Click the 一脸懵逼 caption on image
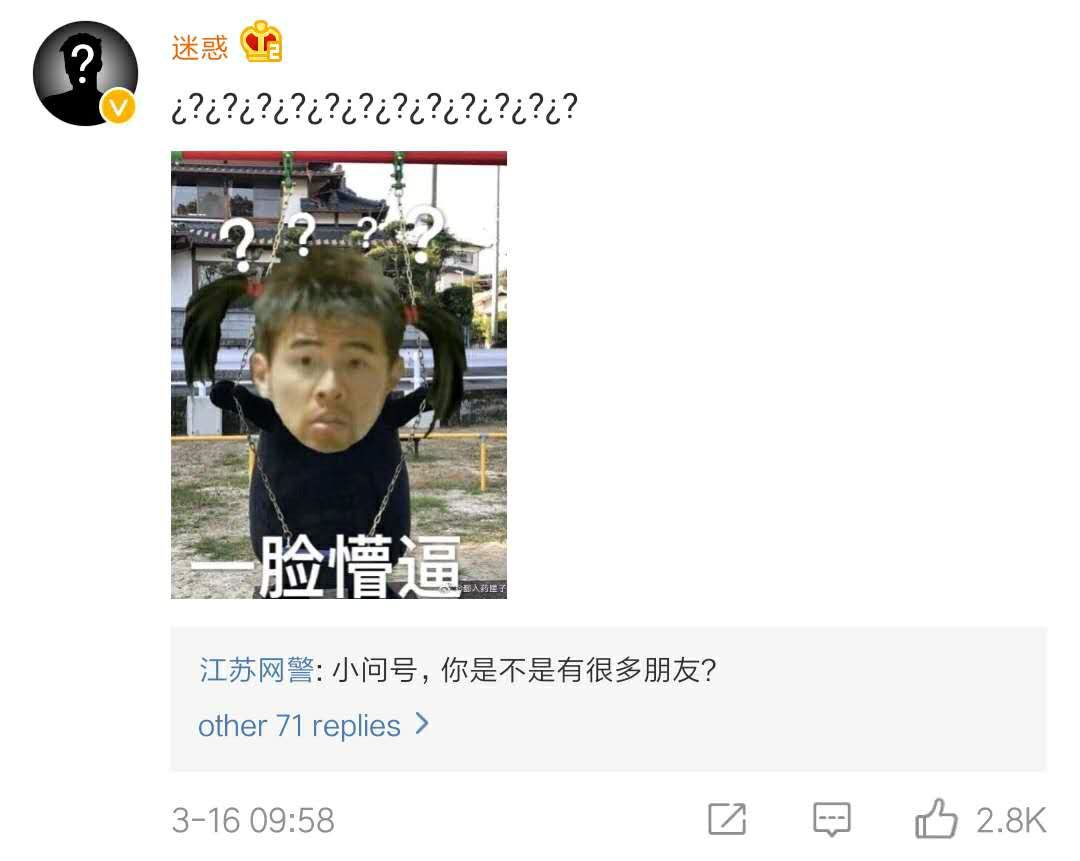The height and width of the screenshot is (861, 1080). [325, 566]
